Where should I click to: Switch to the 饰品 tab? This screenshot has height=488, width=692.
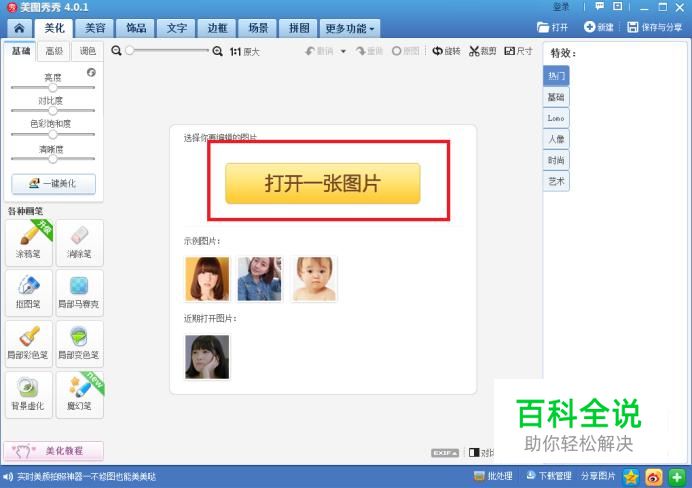coord(135,29)
